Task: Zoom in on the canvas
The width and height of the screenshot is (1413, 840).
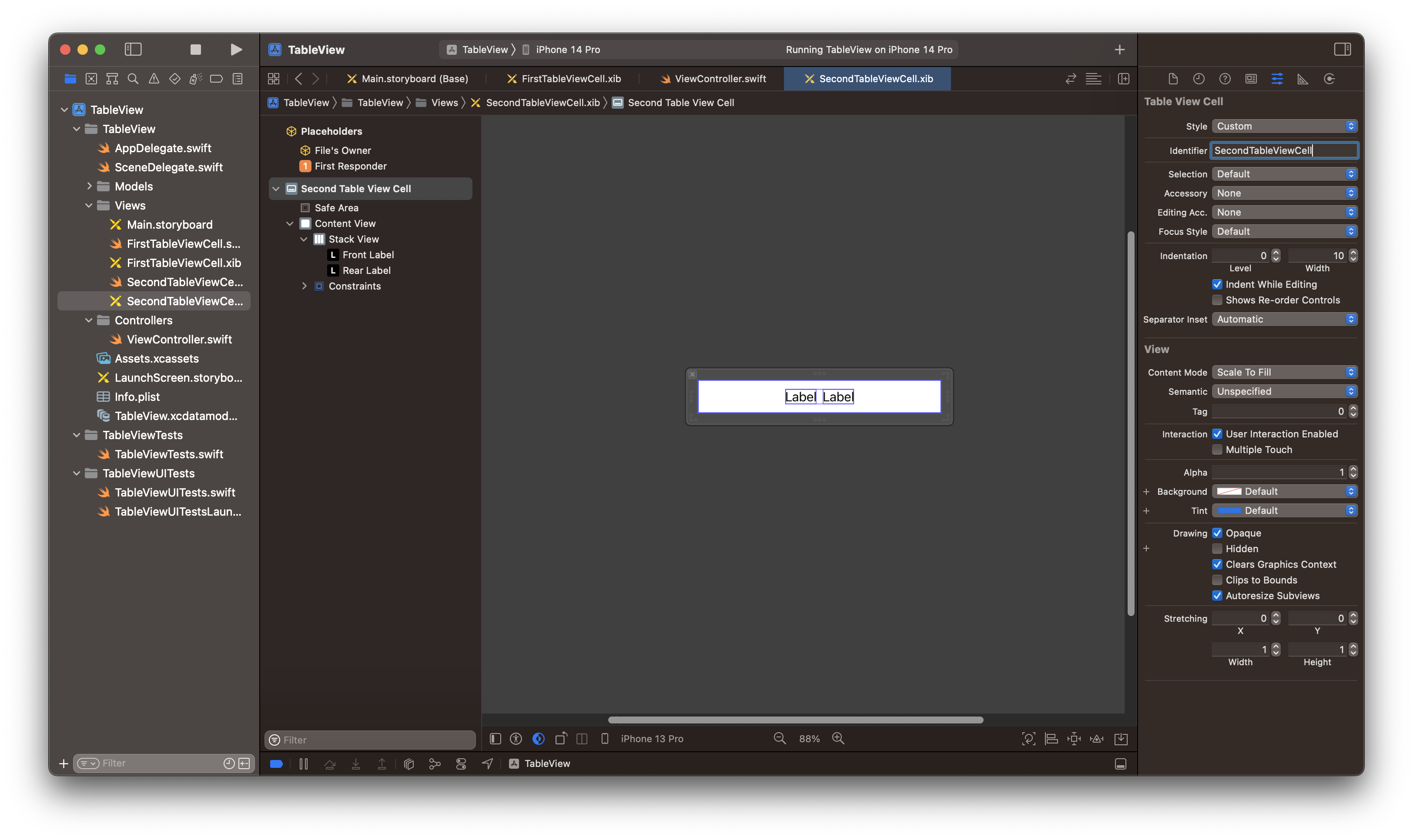Action: [x=838, y=739]
